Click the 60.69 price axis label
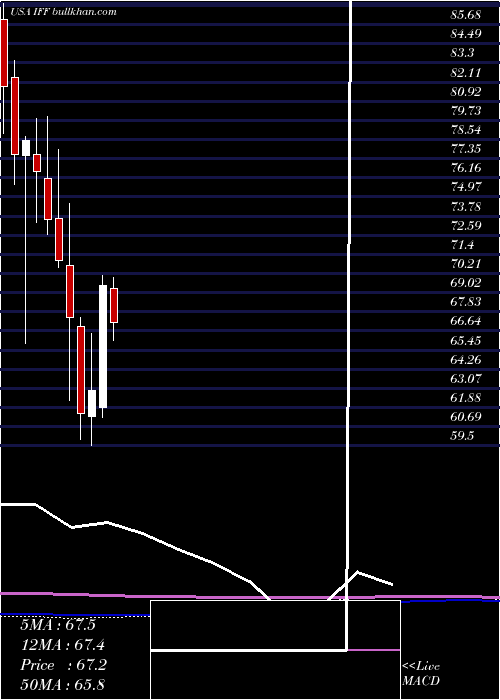The height and width of the screenshot is (700, 500). 466,417
